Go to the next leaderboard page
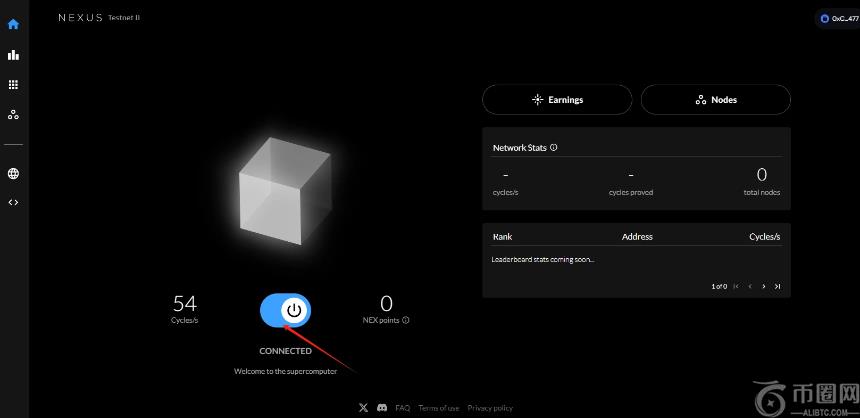The width and height of the screenshot is (860, 418). (764, 287)
